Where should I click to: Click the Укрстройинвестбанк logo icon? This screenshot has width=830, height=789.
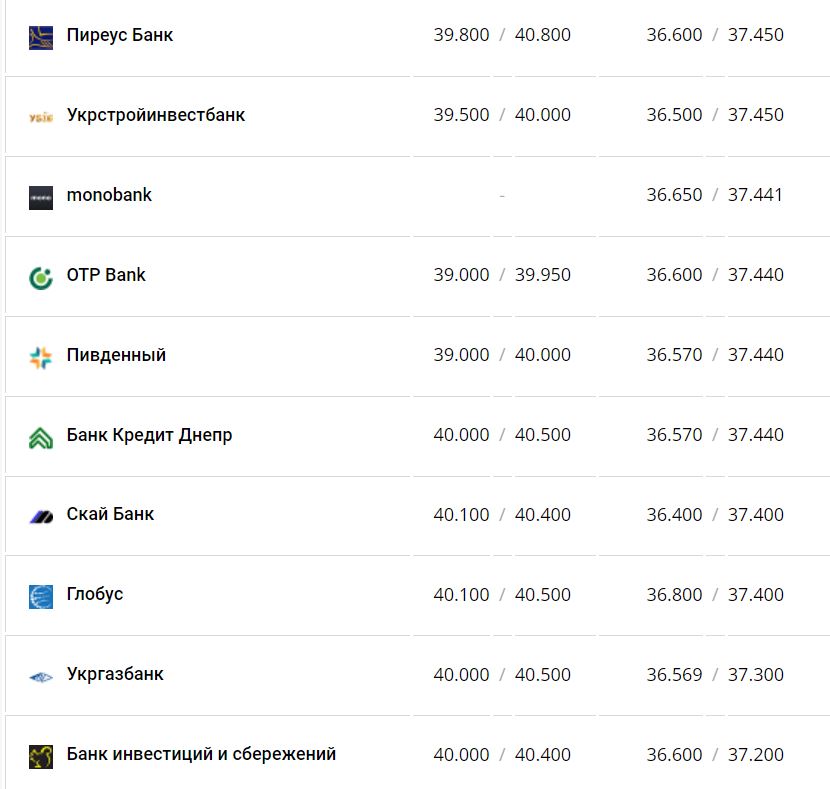point(41,117)
